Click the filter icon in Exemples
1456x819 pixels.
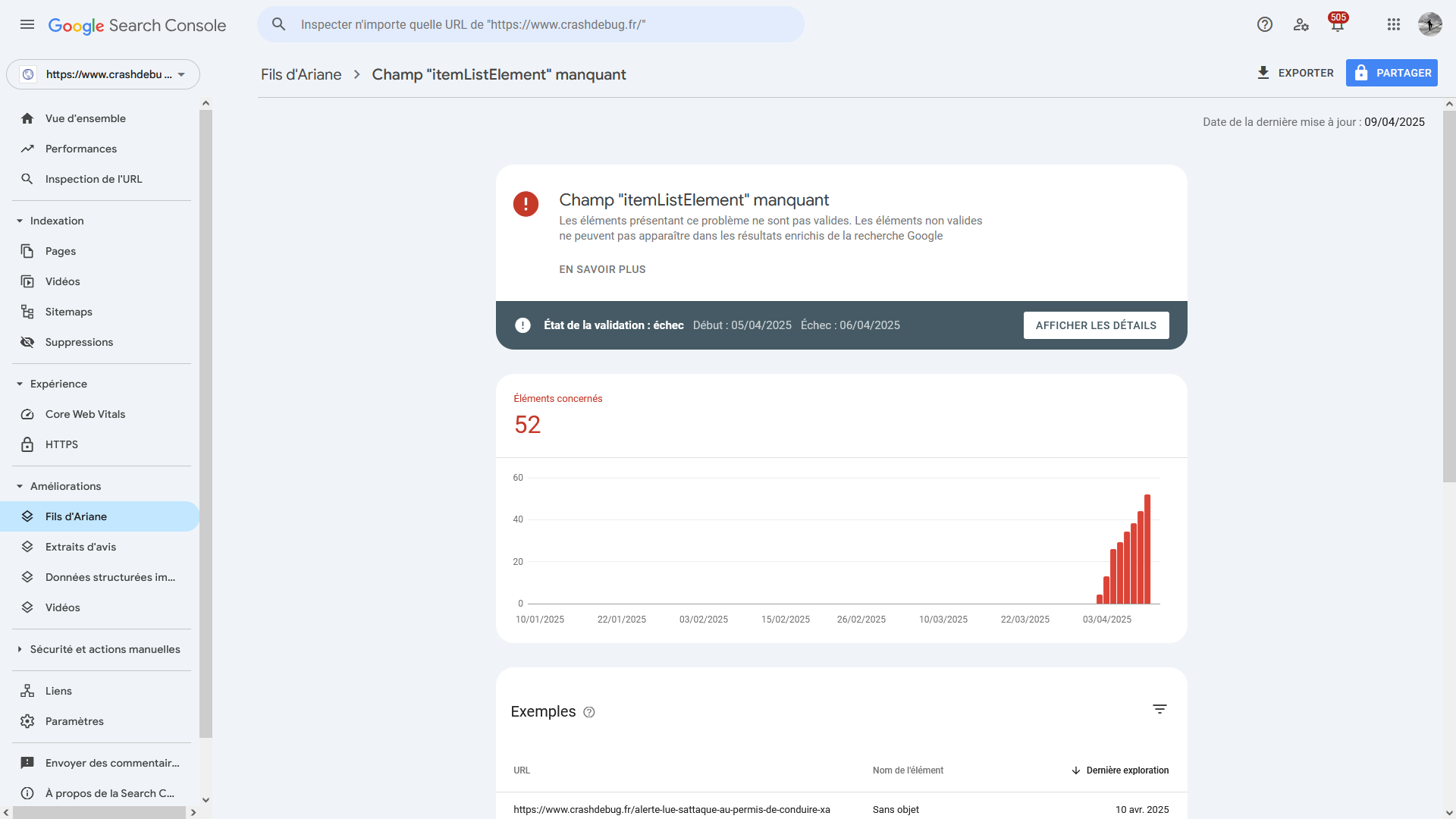pos(1159,709)
